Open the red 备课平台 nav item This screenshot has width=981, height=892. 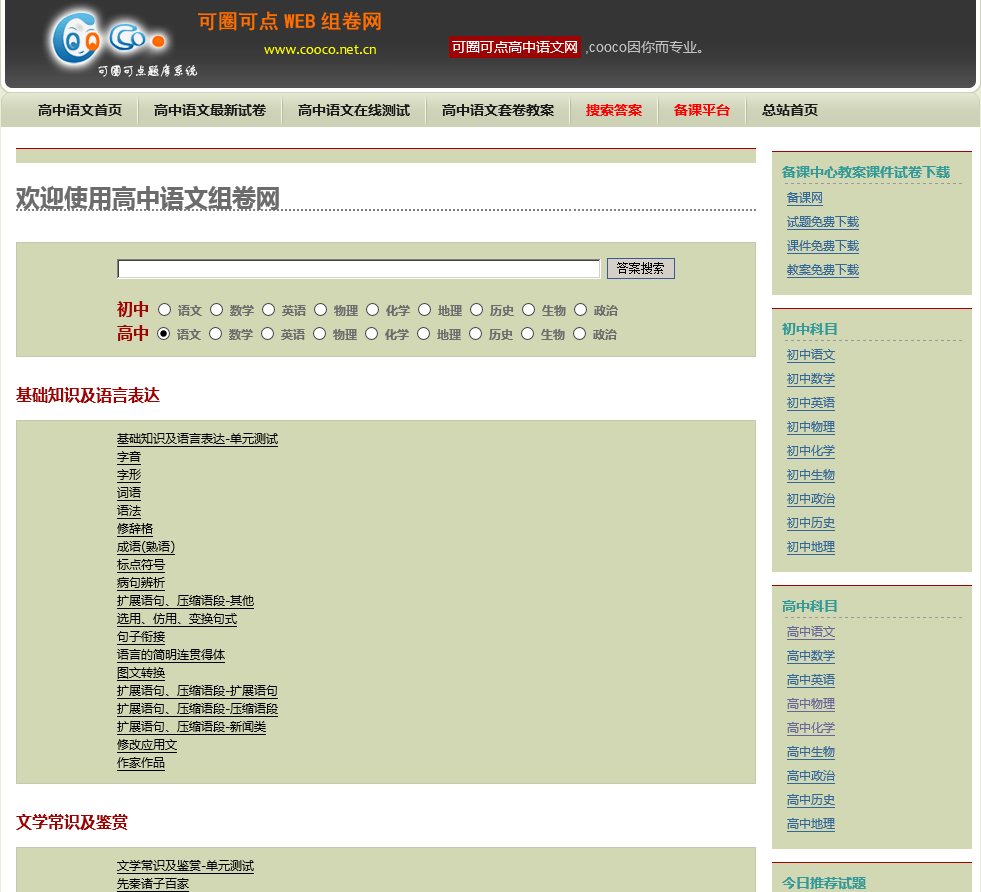pyautogui.click(x=701, y=111)
